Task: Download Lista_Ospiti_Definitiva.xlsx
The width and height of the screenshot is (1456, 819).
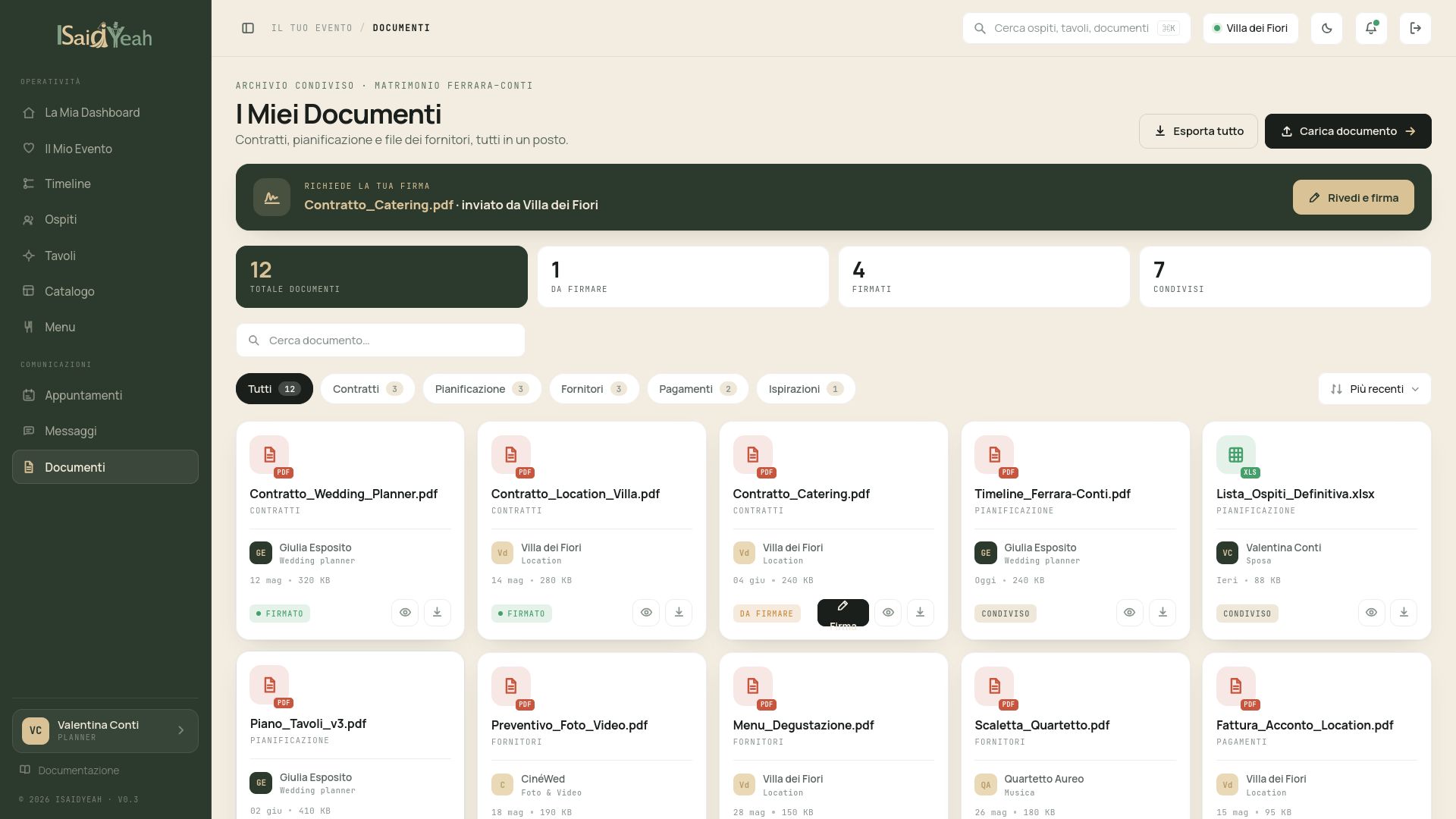Action: pyautogui.click(x=1404, y=613)
